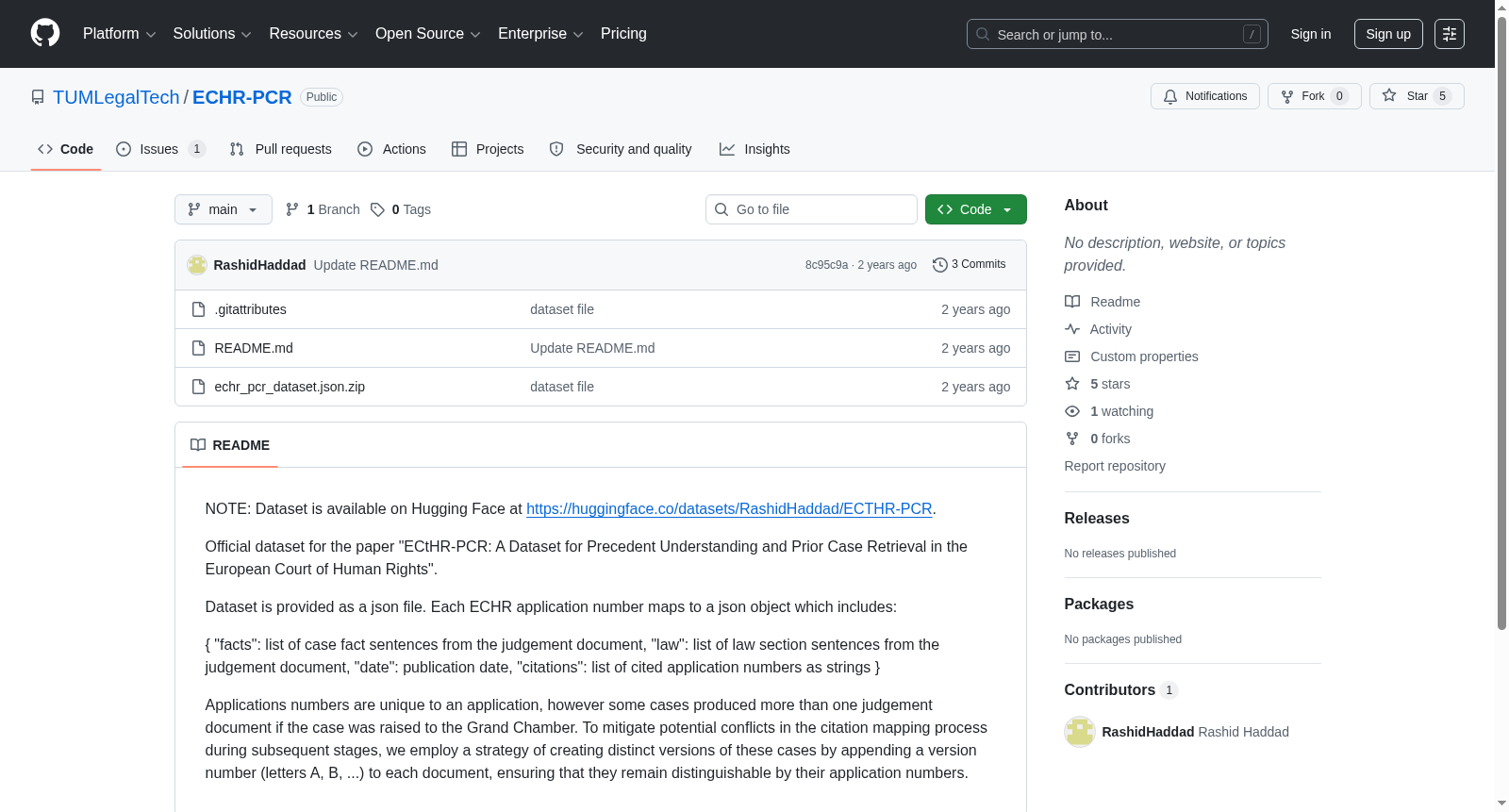Open the Pricing link

point(623,34)
